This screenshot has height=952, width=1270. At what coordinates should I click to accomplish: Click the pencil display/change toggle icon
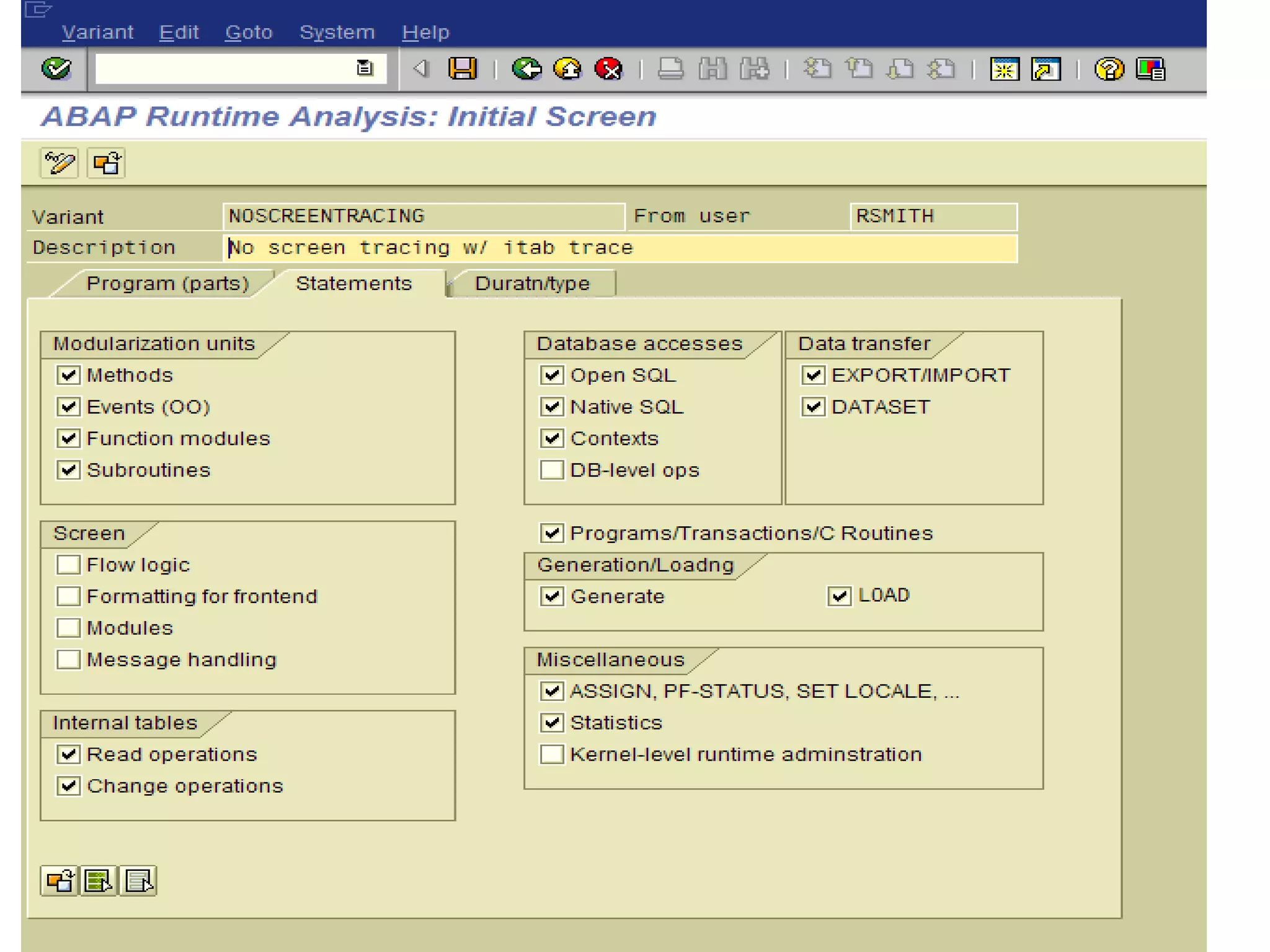[60, 164]
